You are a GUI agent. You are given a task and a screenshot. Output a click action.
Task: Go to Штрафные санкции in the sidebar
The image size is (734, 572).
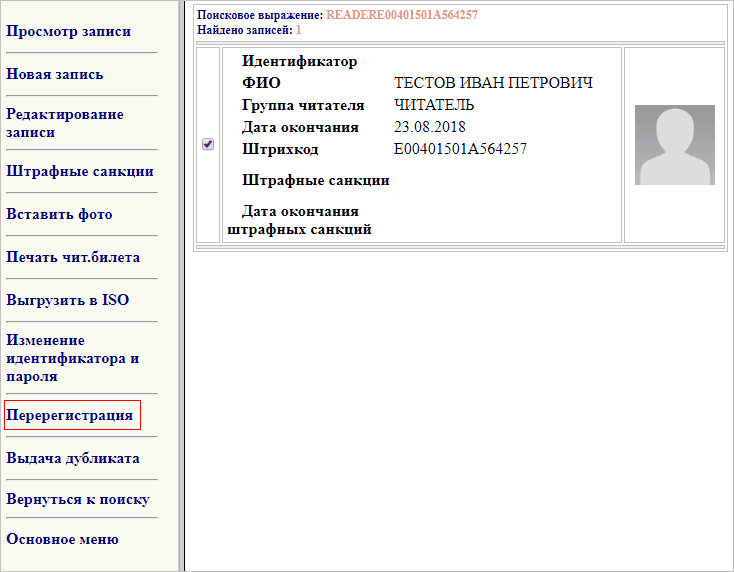point(80,171)
